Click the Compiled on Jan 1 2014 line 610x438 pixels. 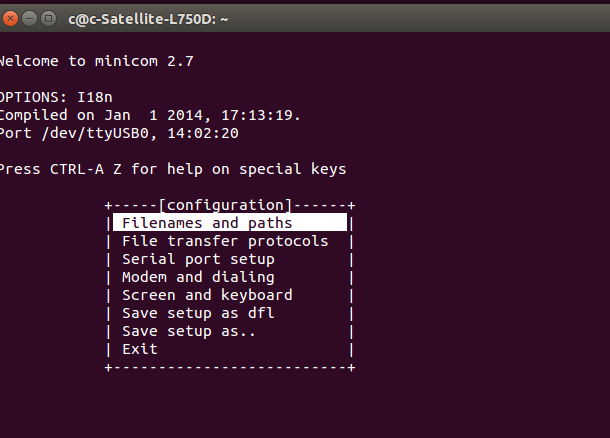(x=150, y=115)
